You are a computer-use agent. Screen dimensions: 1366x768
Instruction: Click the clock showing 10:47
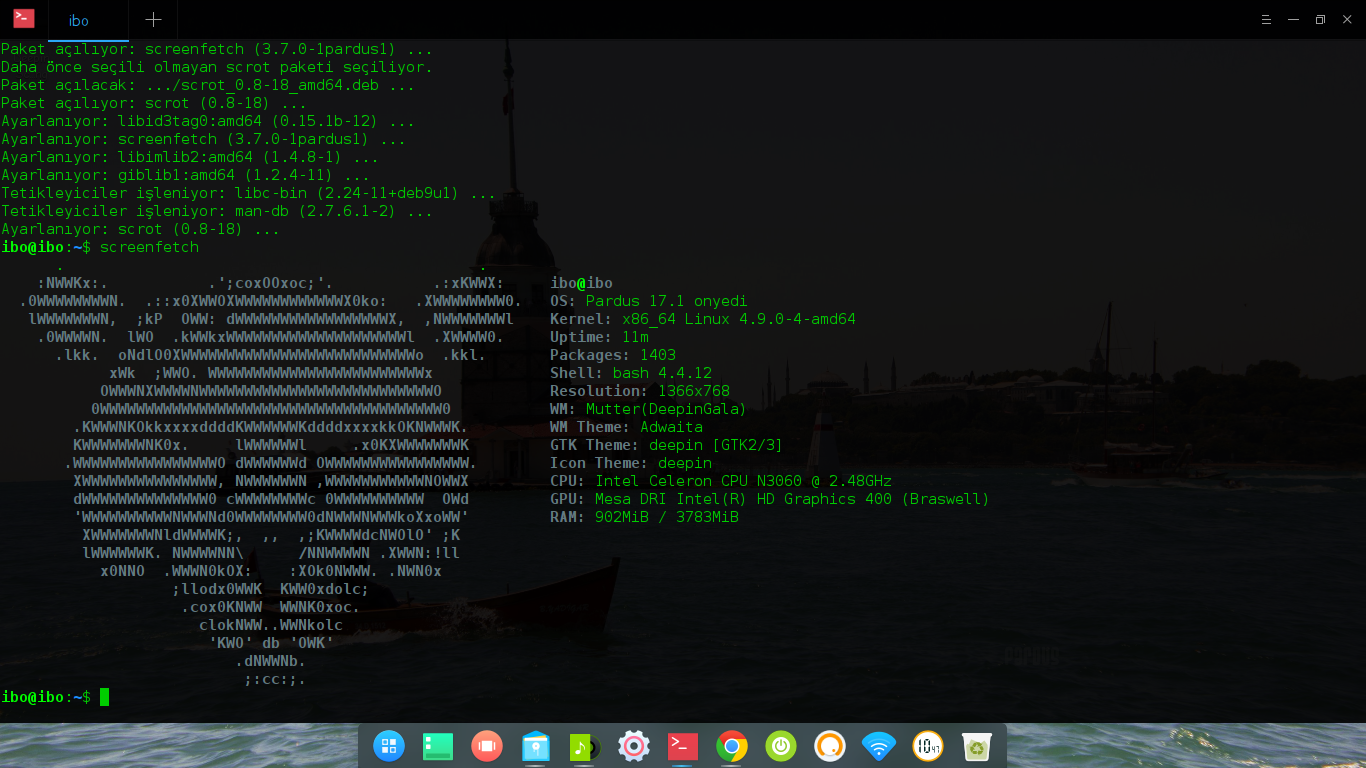928,746
